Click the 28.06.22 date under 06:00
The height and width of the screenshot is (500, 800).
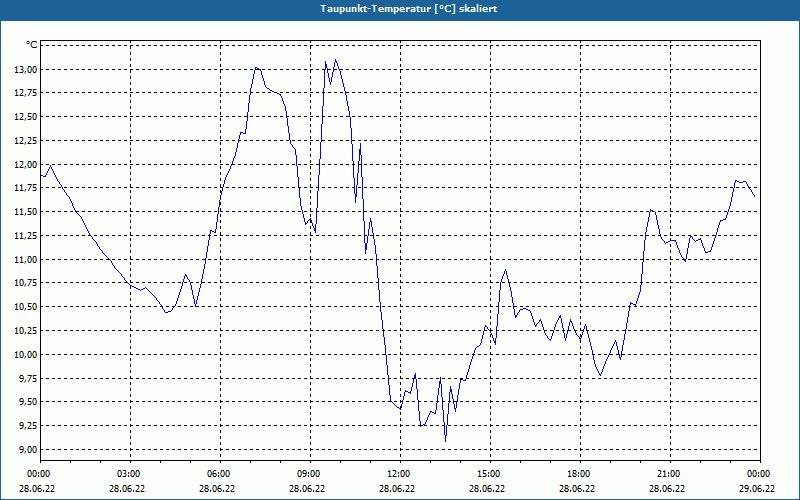[217, 488]
